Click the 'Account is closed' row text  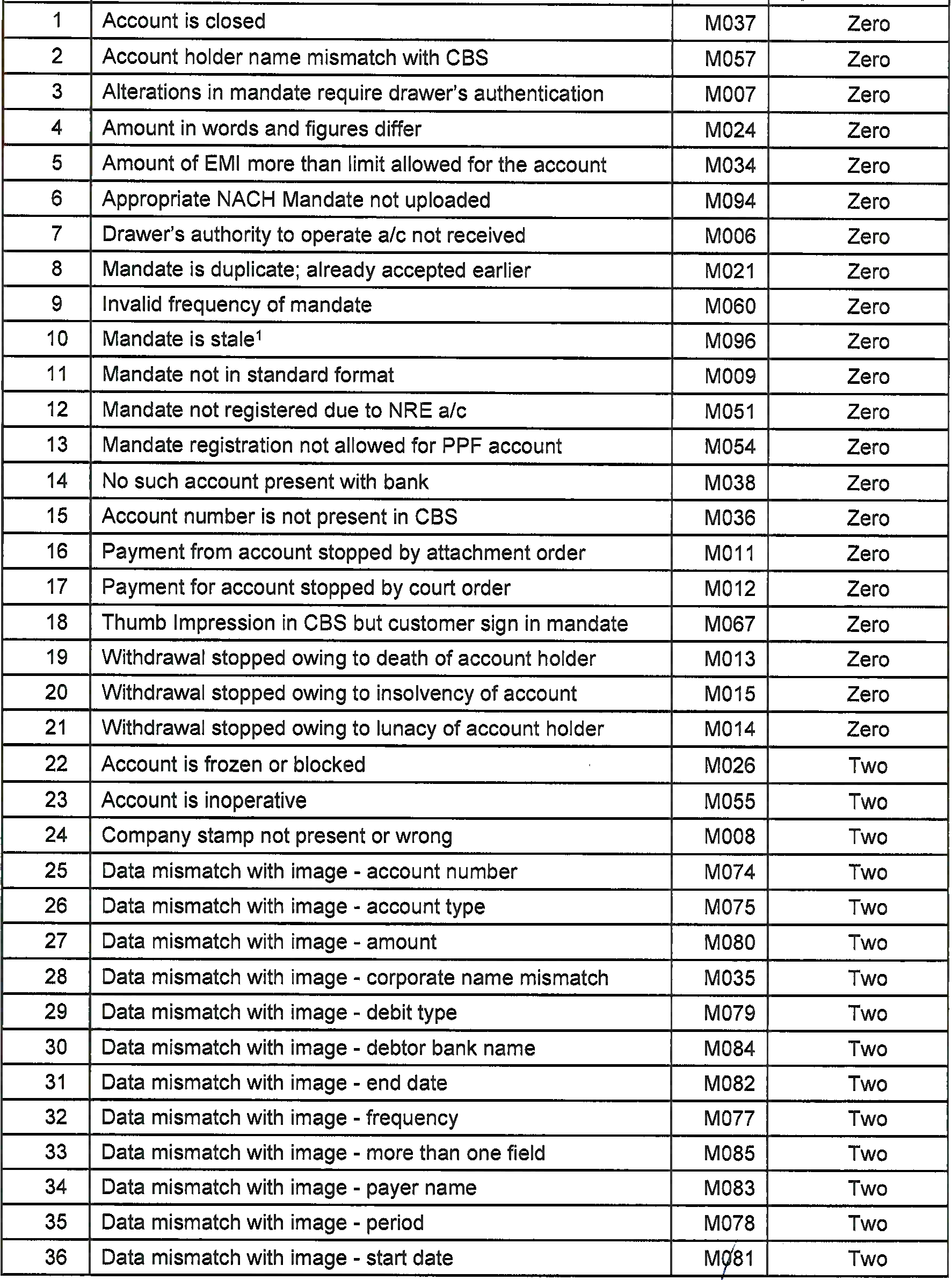pyautogui.click(x=184, y=21)
